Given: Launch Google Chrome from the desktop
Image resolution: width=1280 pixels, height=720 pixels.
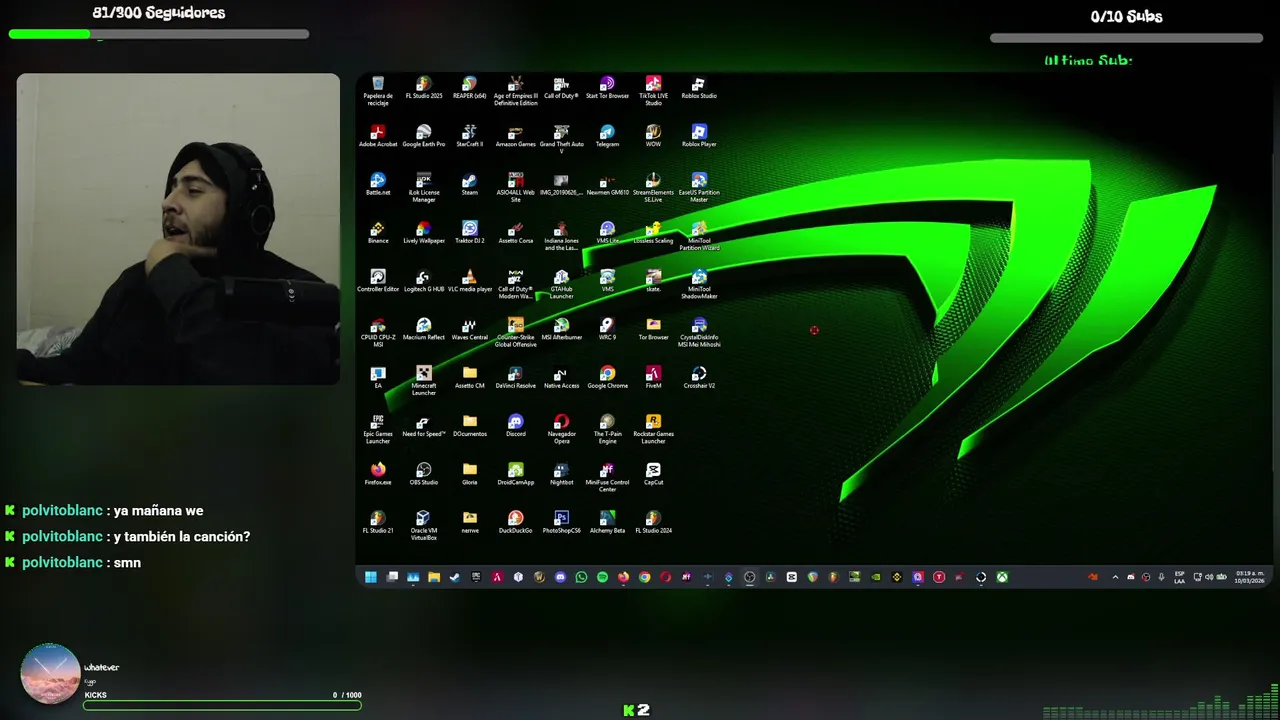Looking at the screenshot, I should tap(607, 377).
